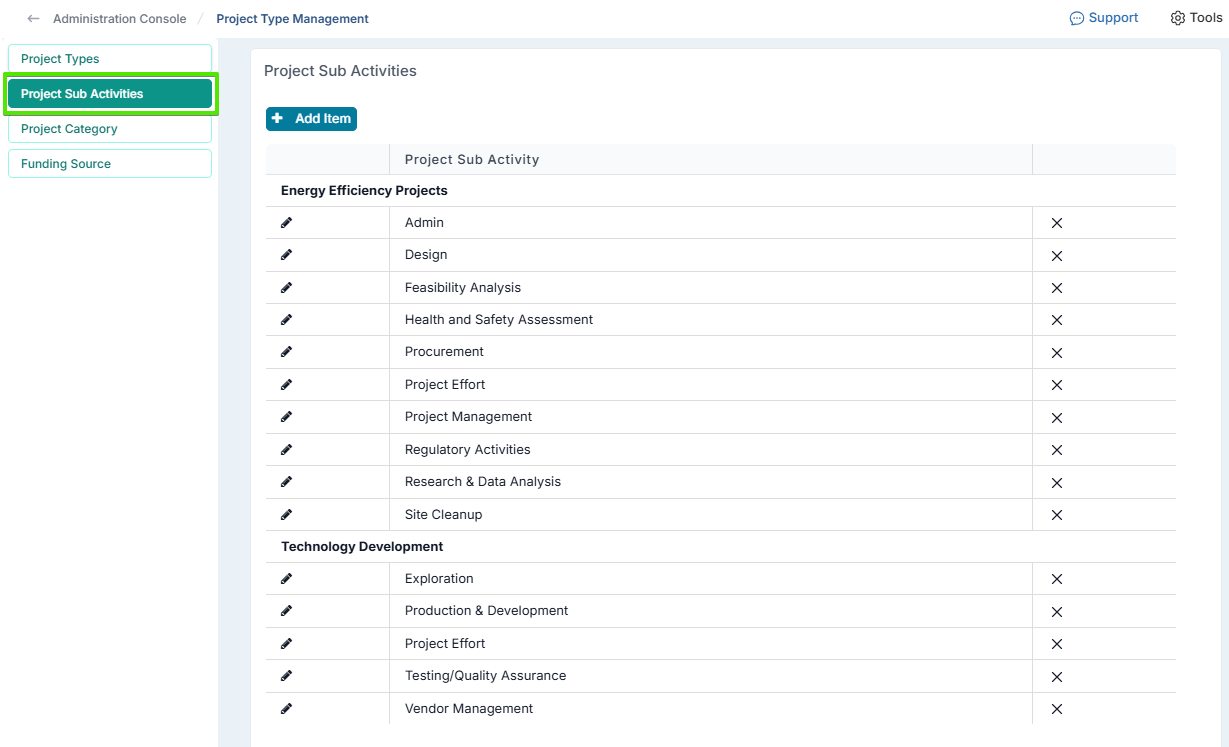Delete Production & Development row

[1056, 612]
